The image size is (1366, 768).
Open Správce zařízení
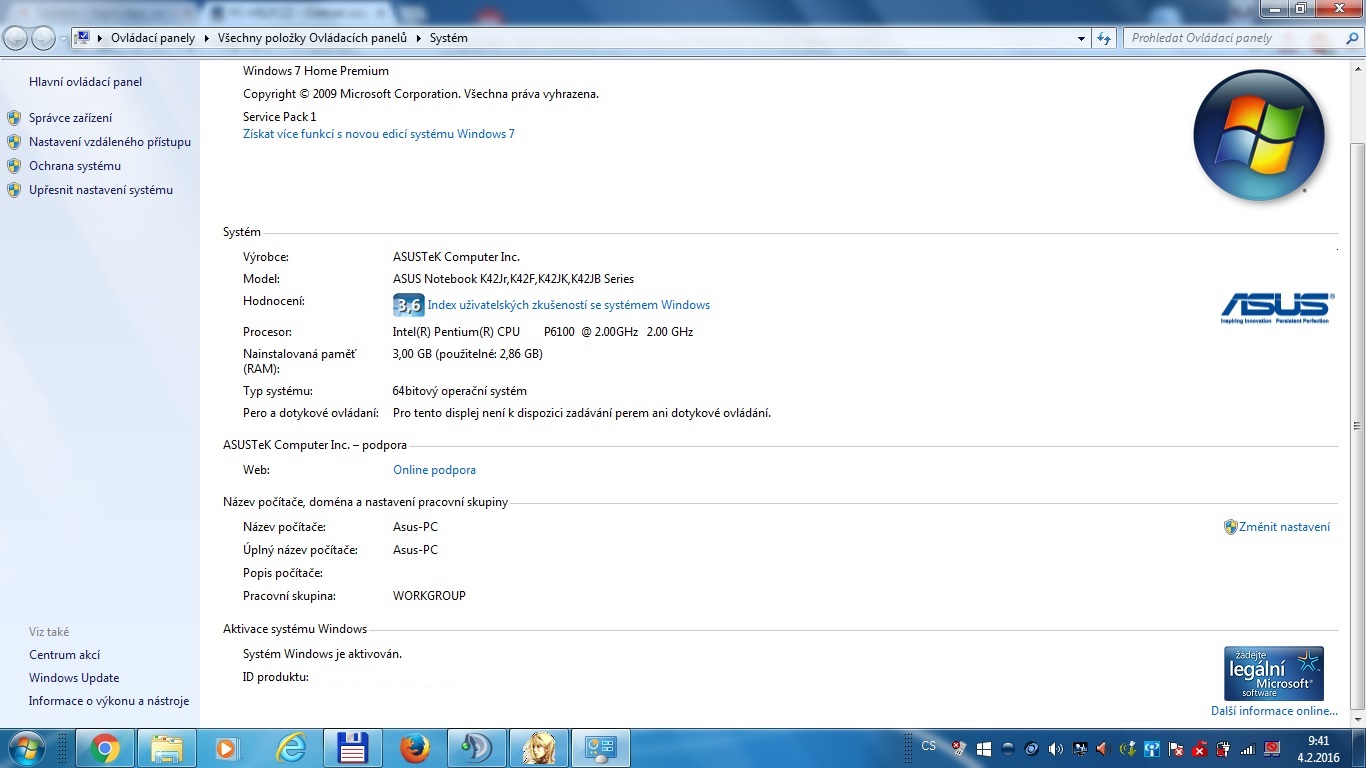70,118
